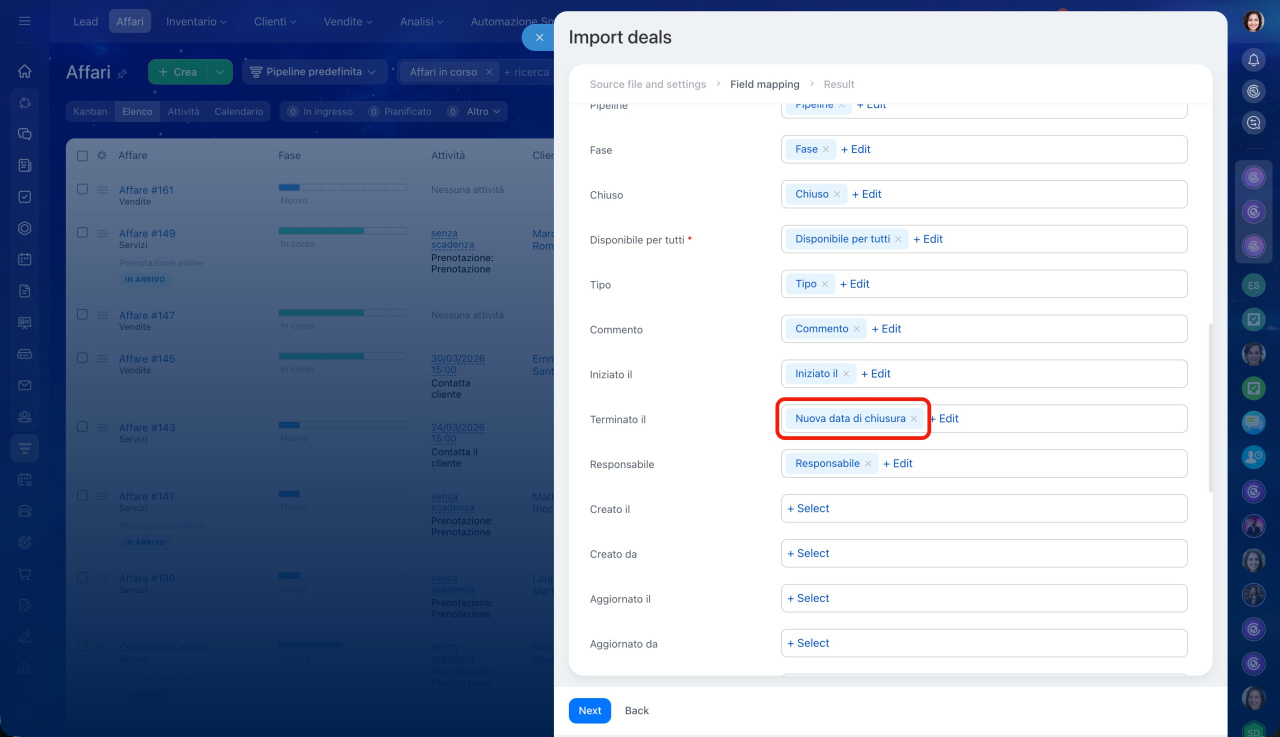Tick the checkbox for Affare #149
1280x737 pixels.
click(x=82, y=232)
